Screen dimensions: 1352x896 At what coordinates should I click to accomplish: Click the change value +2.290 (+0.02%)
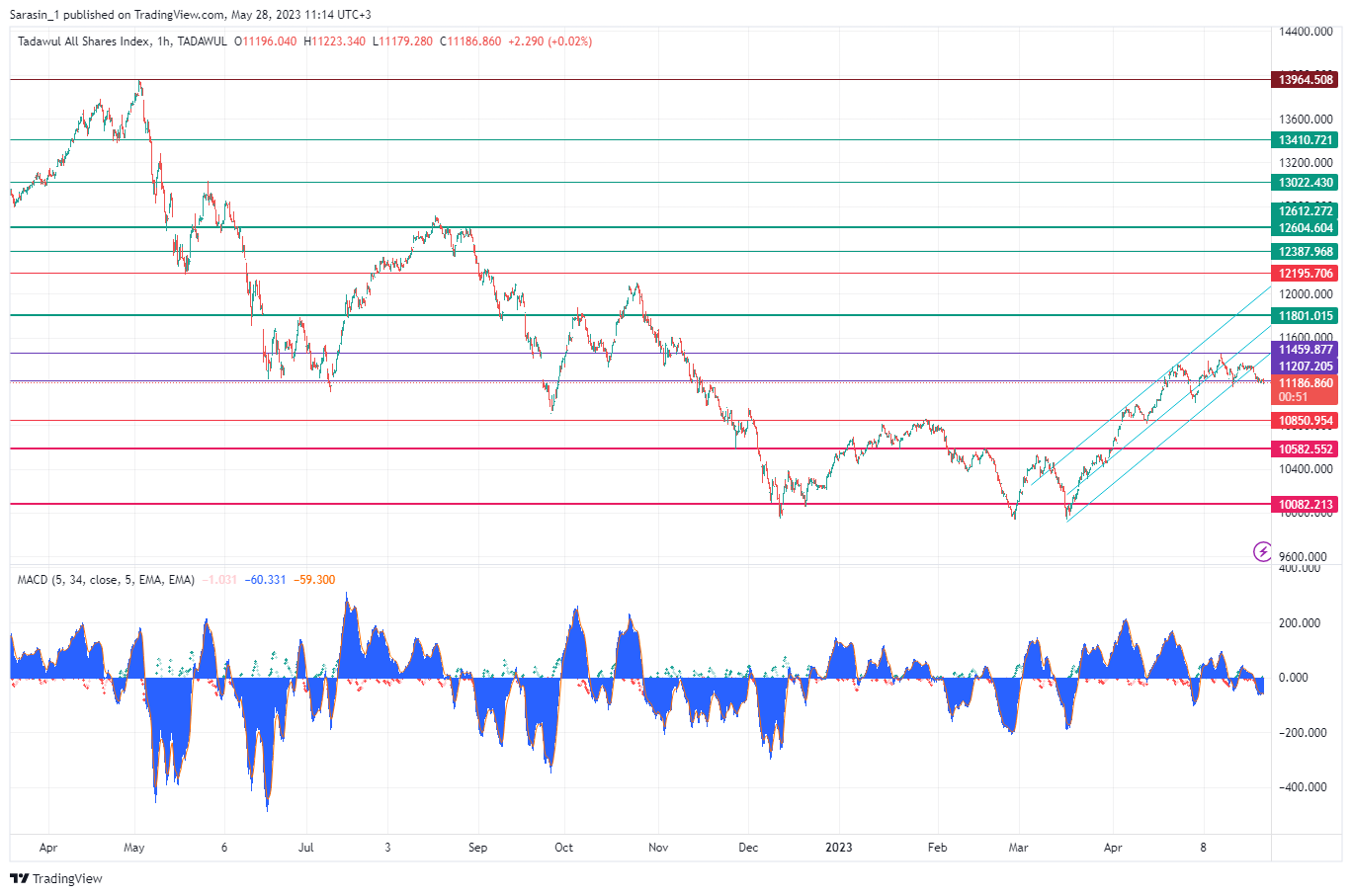[550, 41]
